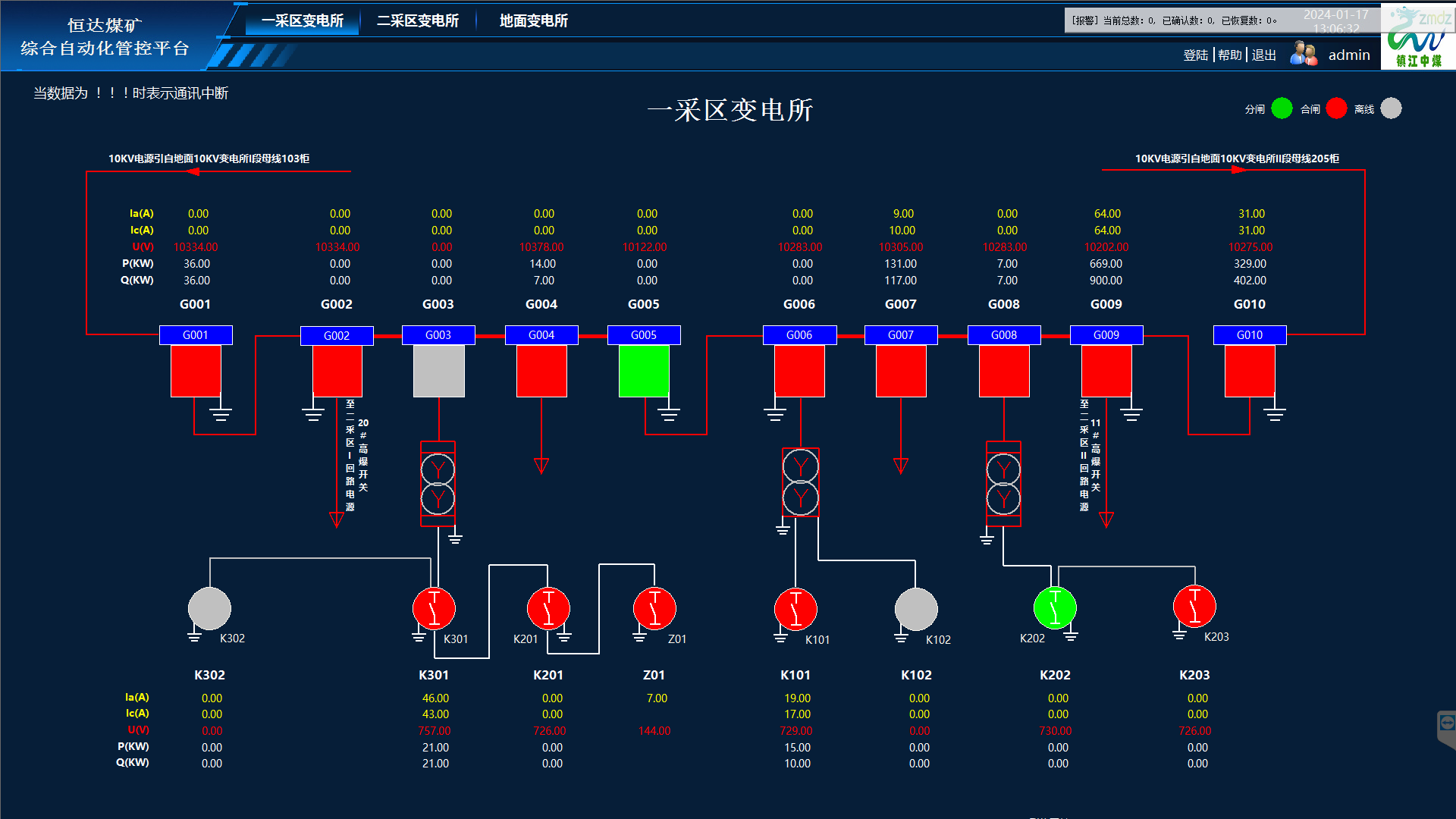Toggle the red G001 cabinet switch block

[196, 371]
